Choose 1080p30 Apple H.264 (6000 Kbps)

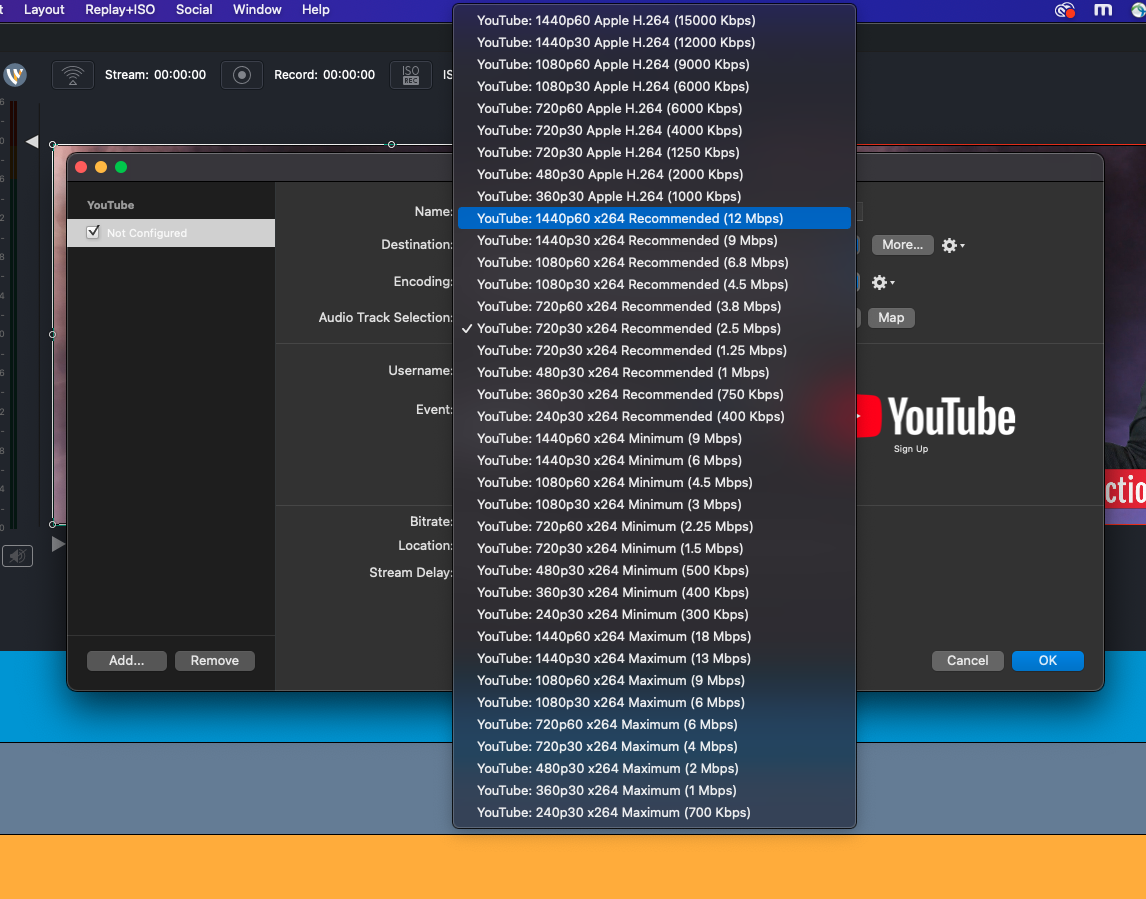click(654, 86)
